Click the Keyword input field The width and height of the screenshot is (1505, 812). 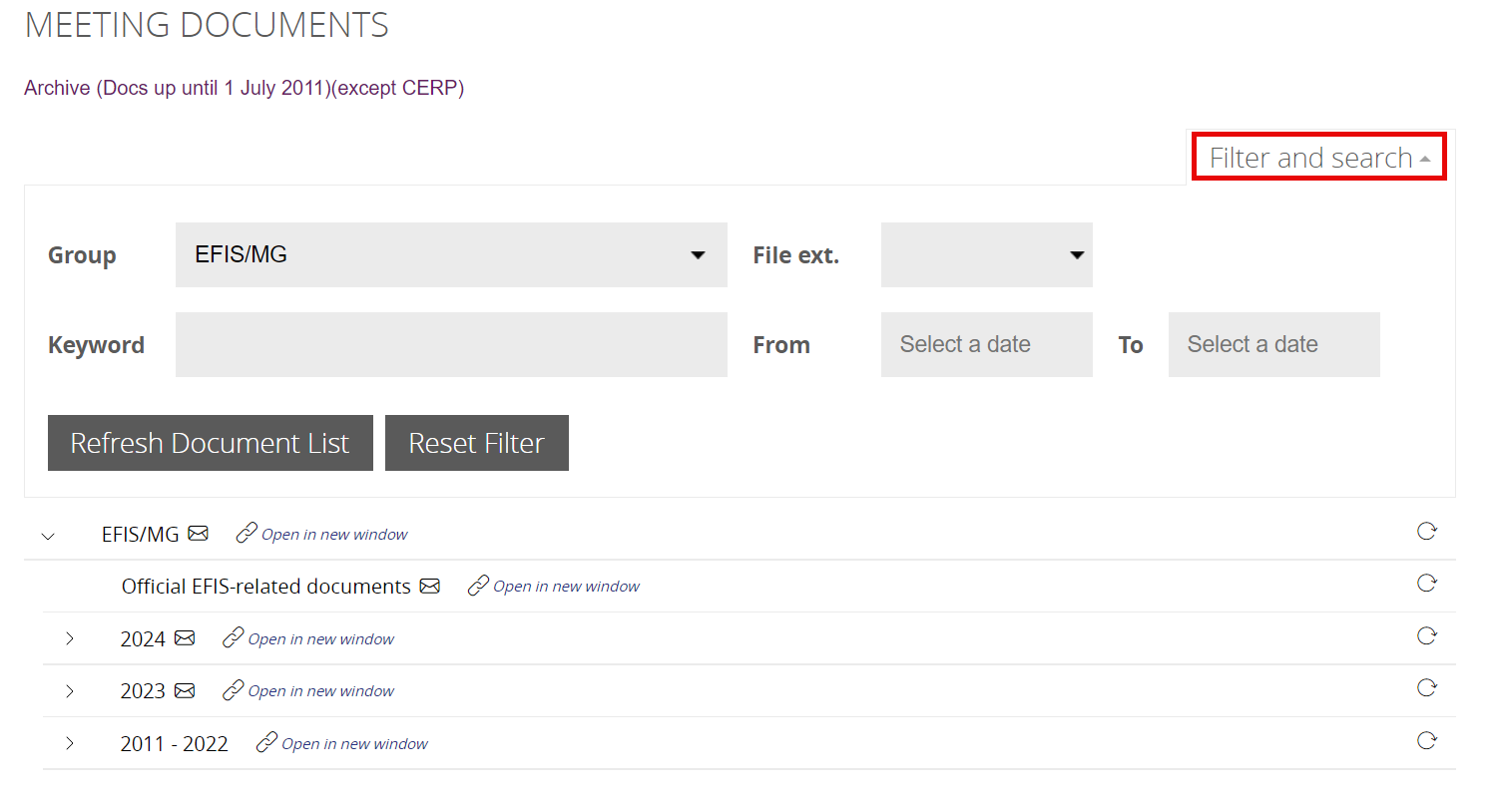(451, 344)
